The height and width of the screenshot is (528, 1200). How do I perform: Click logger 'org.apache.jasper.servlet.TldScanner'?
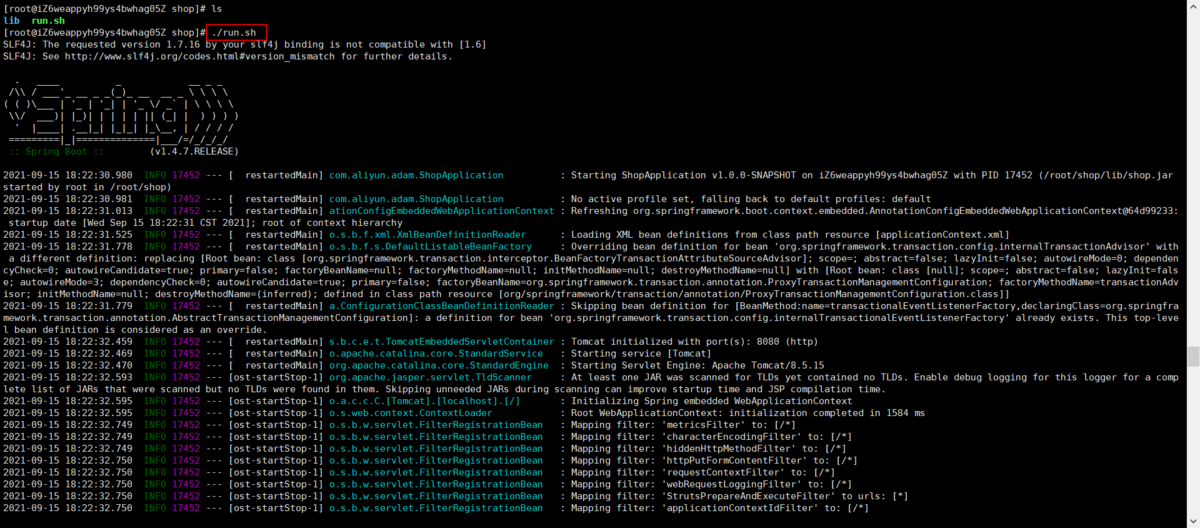click(x=431, y=380)
